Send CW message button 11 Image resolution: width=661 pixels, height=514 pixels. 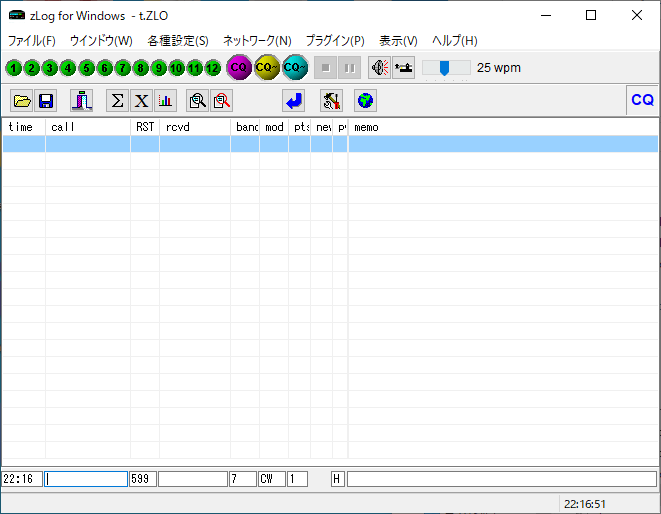click(x=195, y=68)
